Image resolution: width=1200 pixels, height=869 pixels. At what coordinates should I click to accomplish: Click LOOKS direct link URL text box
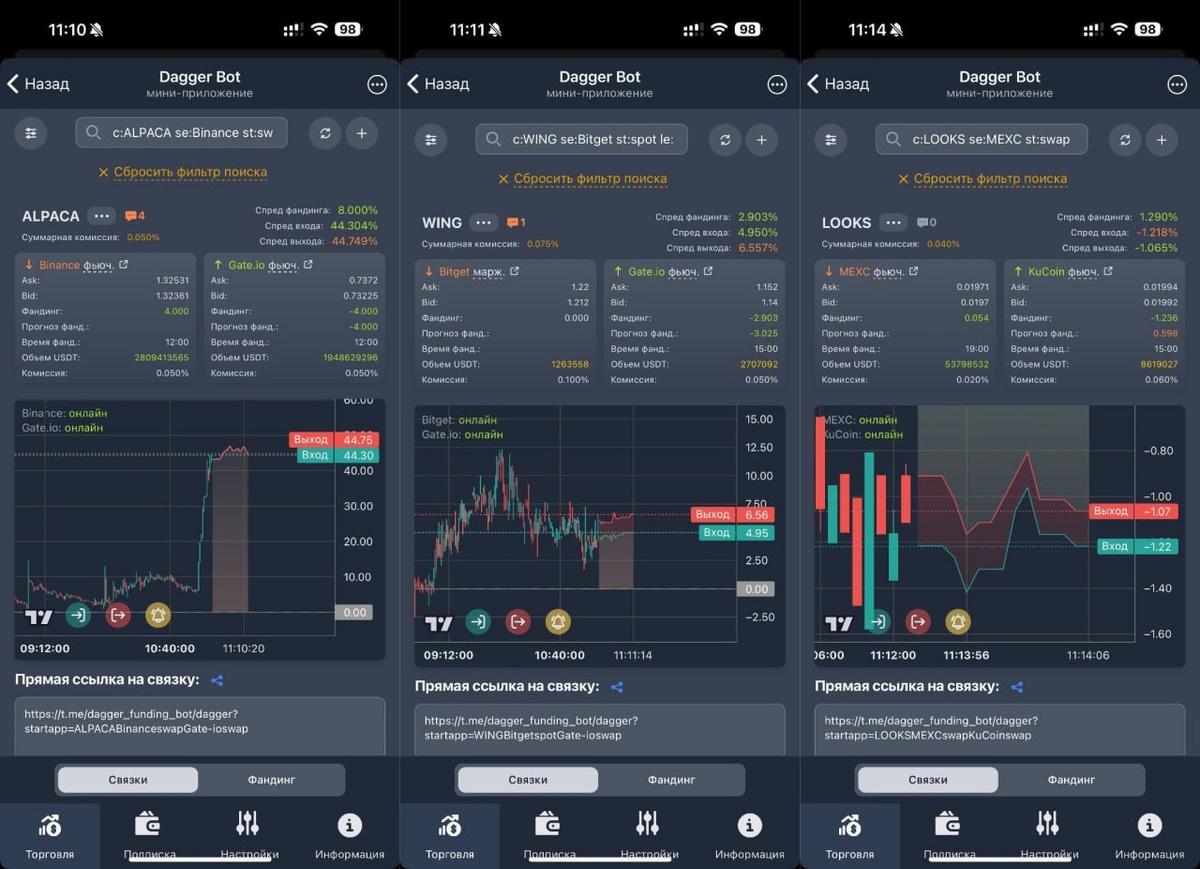1000,731
